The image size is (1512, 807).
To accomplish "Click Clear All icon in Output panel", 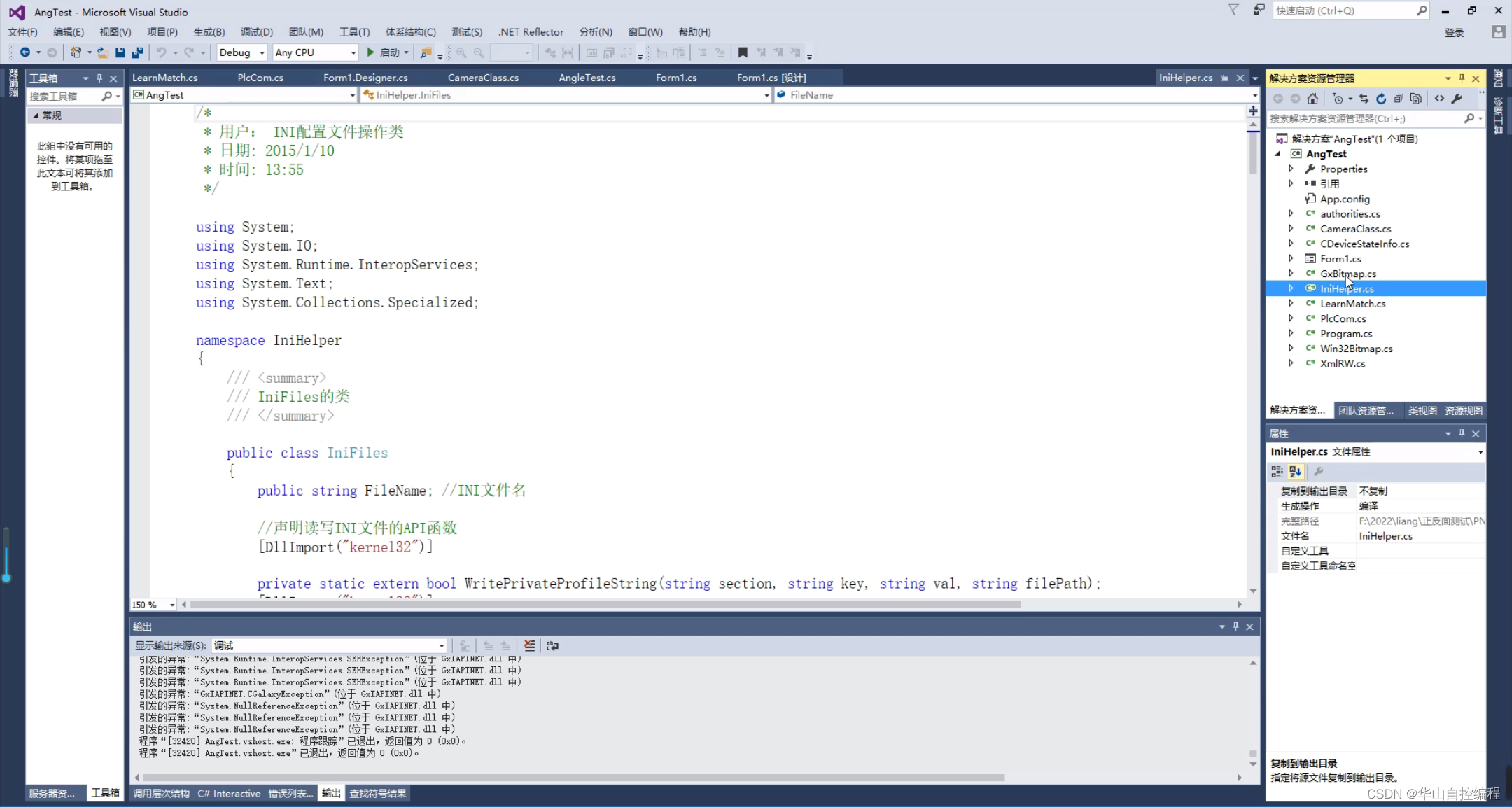I will pos(529,646).
